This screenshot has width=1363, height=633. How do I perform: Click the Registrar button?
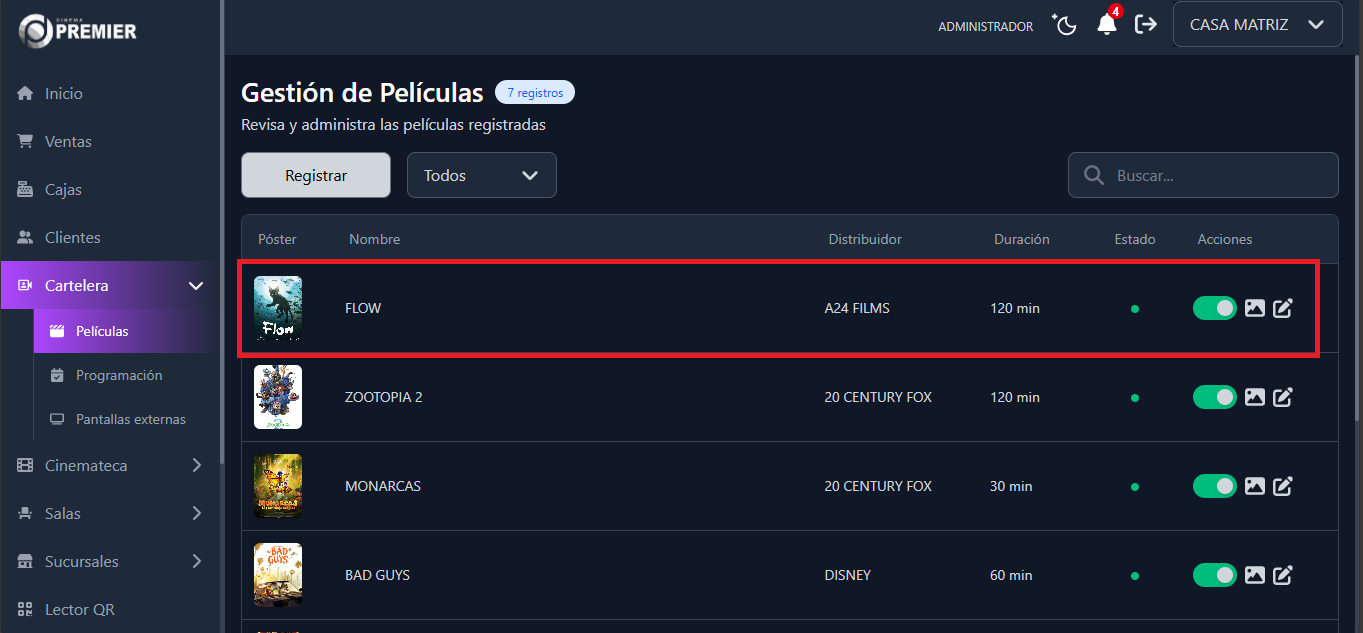315,175
